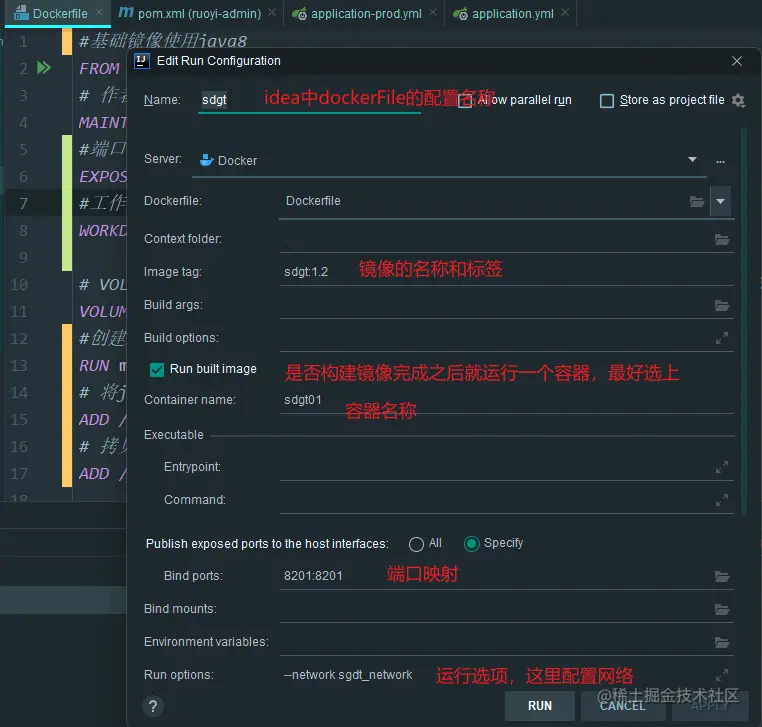Open Bind mounts editor folder icon
The height and width of the screenshot is (727, 762).
[x=722, y=609]
